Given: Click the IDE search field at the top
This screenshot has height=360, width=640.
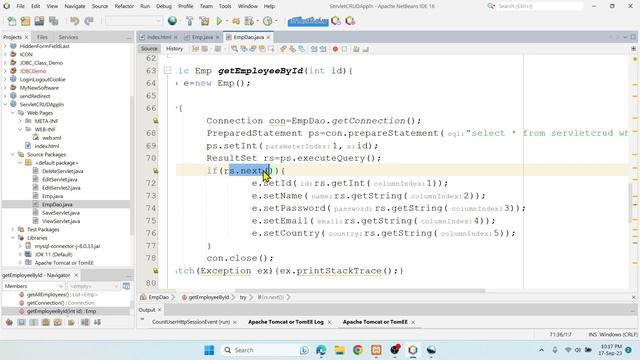Looking at the screenshot, I should pyautogui.click(x=539, y=6).
